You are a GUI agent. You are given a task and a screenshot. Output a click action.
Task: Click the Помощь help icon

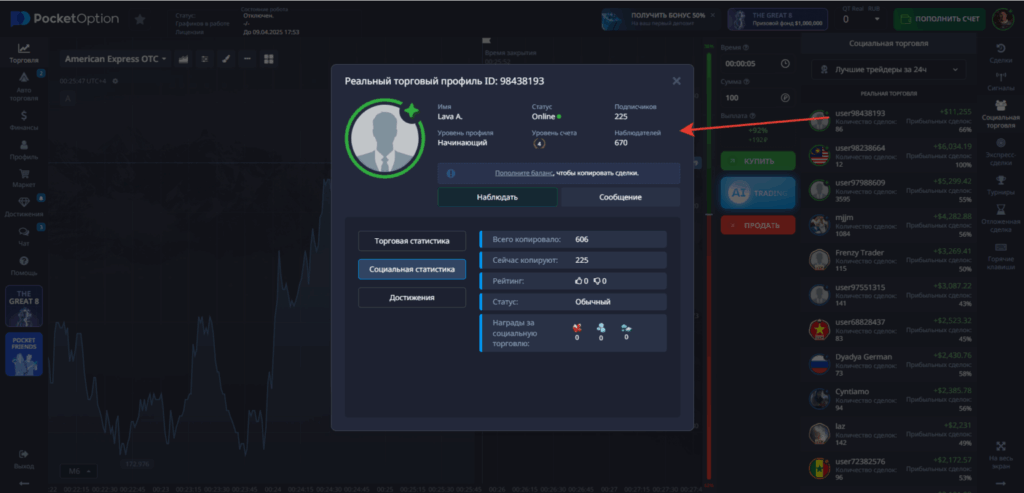tap(23, 264)
